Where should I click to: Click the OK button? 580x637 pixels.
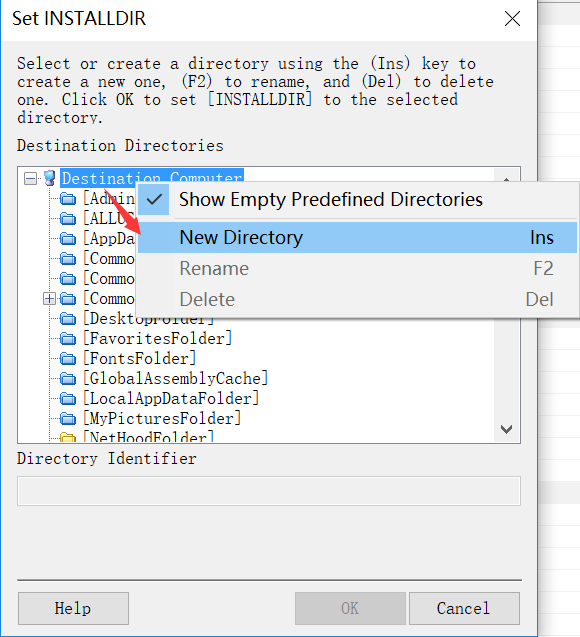(350, 608)
